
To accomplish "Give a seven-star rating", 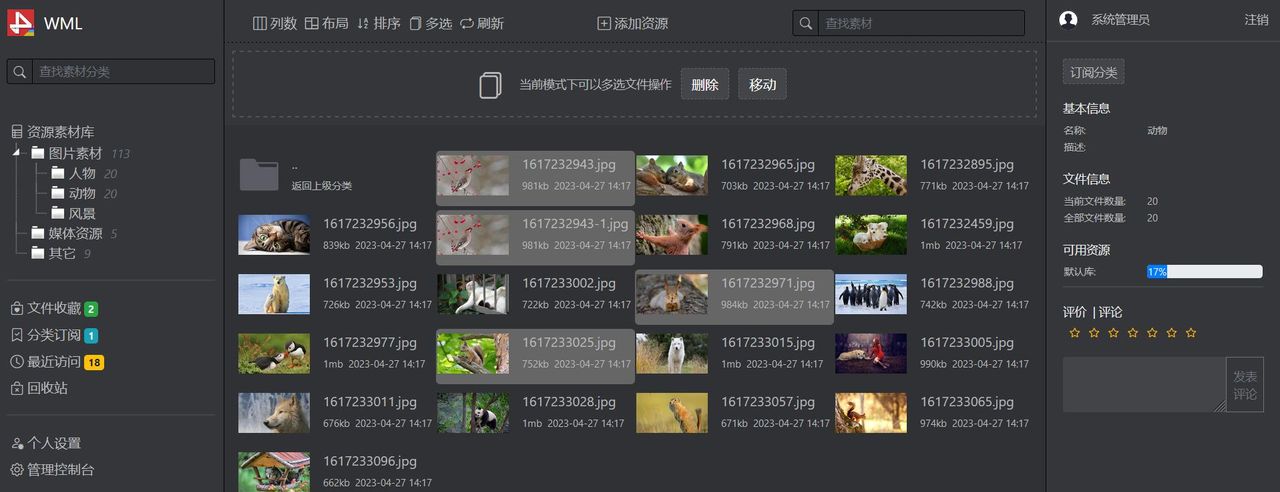I will [x=1191, y=333].
